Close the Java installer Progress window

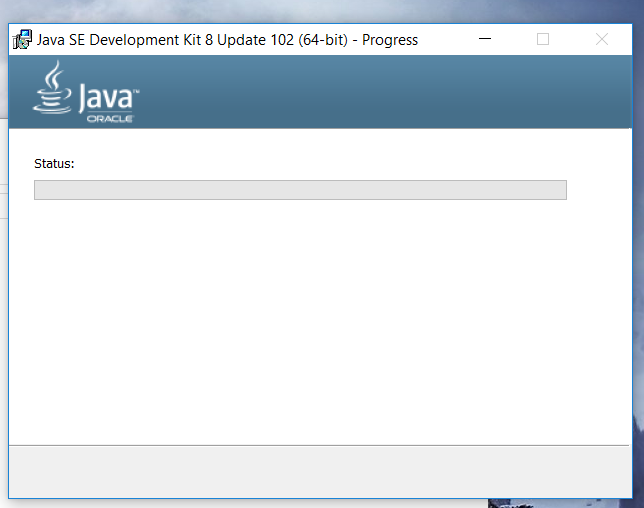point(602,39)
